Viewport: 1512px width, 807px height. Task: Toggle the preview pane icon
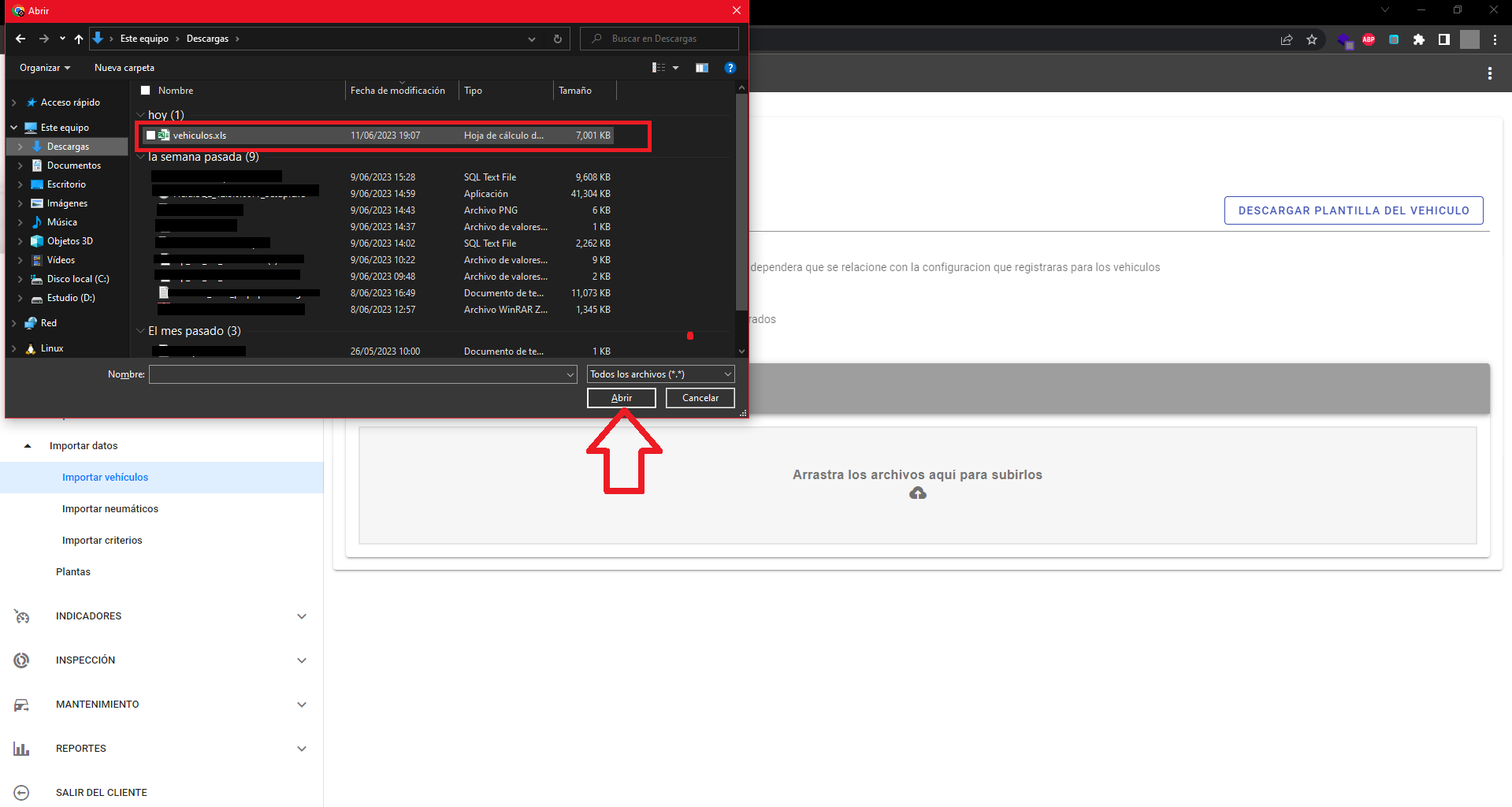[x=702, y=68]
